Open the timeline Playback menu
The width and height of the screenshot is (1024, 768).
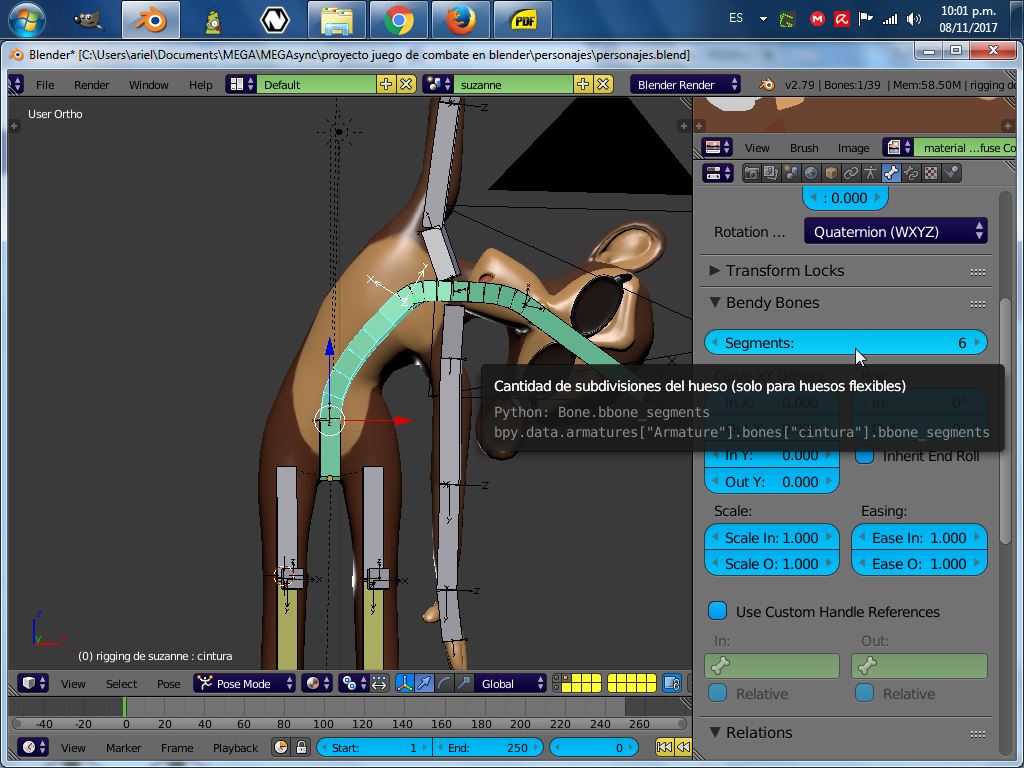point(235,748)
